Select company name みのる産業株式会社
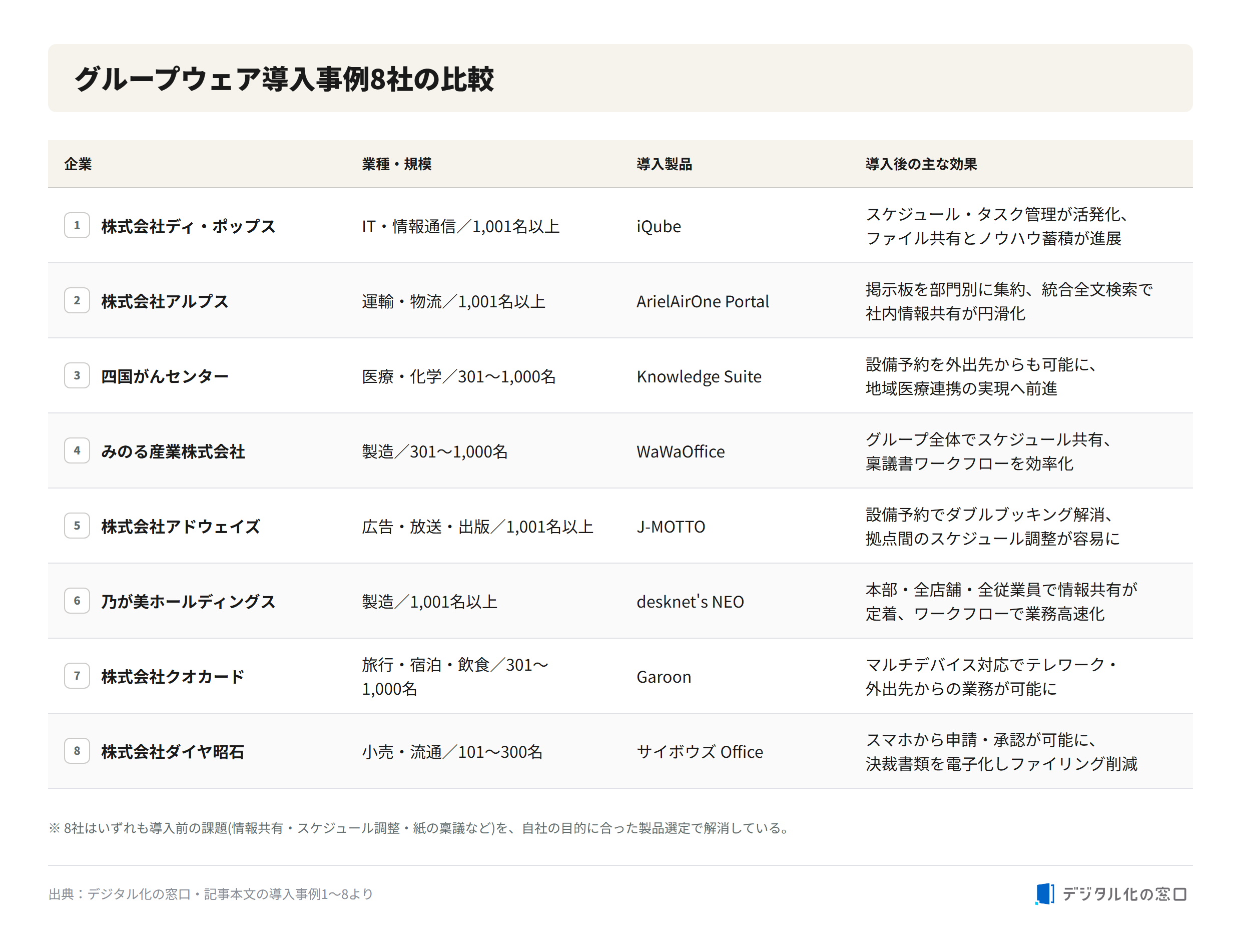The image size is (1241, 952). point(173,451)
